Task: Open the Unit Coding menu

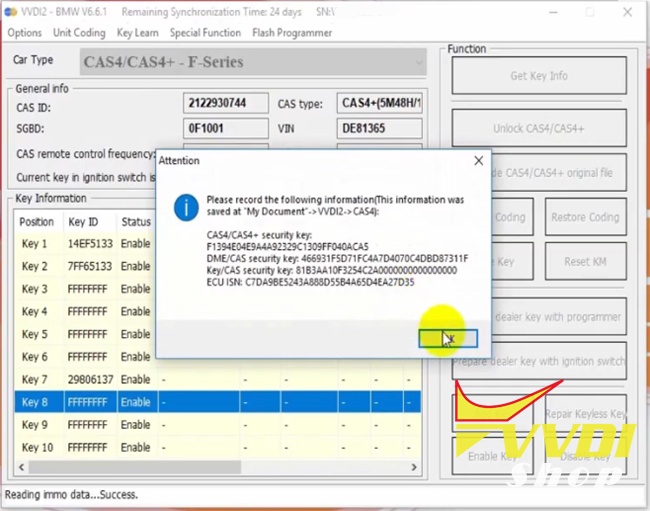Action: (79, 33)
